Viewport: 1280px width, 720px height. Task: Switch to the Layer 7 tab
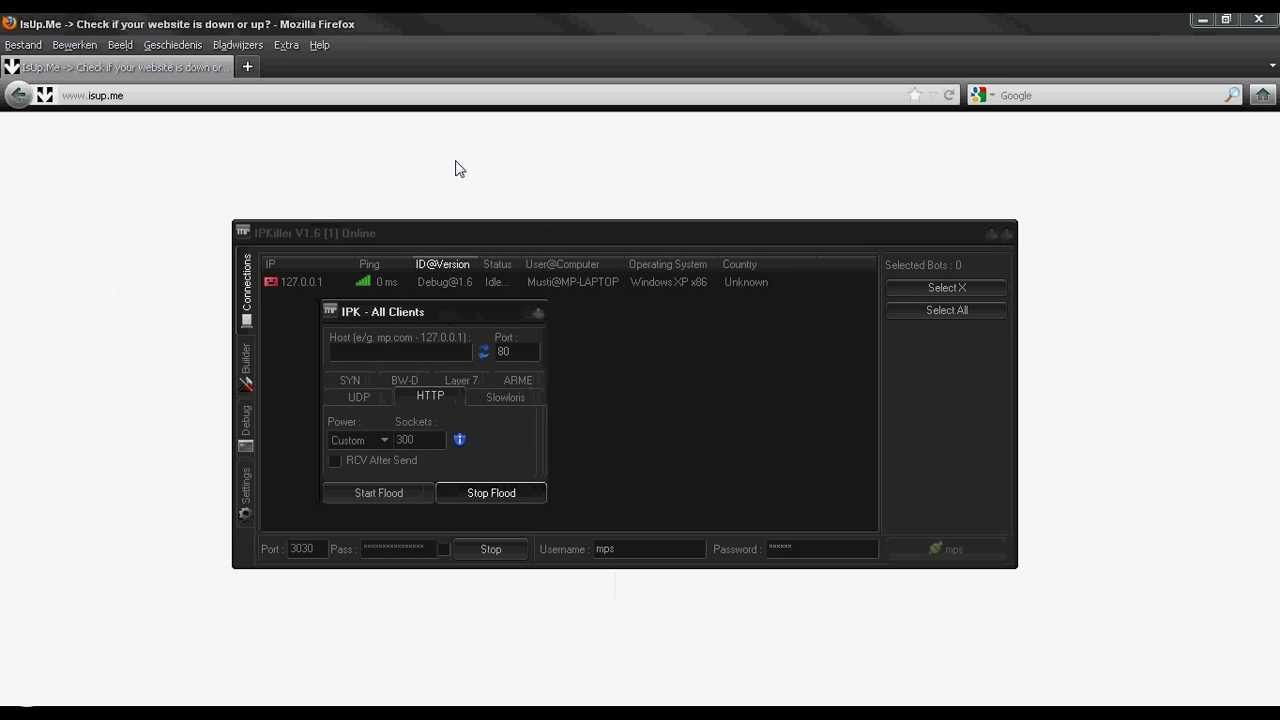461,380
